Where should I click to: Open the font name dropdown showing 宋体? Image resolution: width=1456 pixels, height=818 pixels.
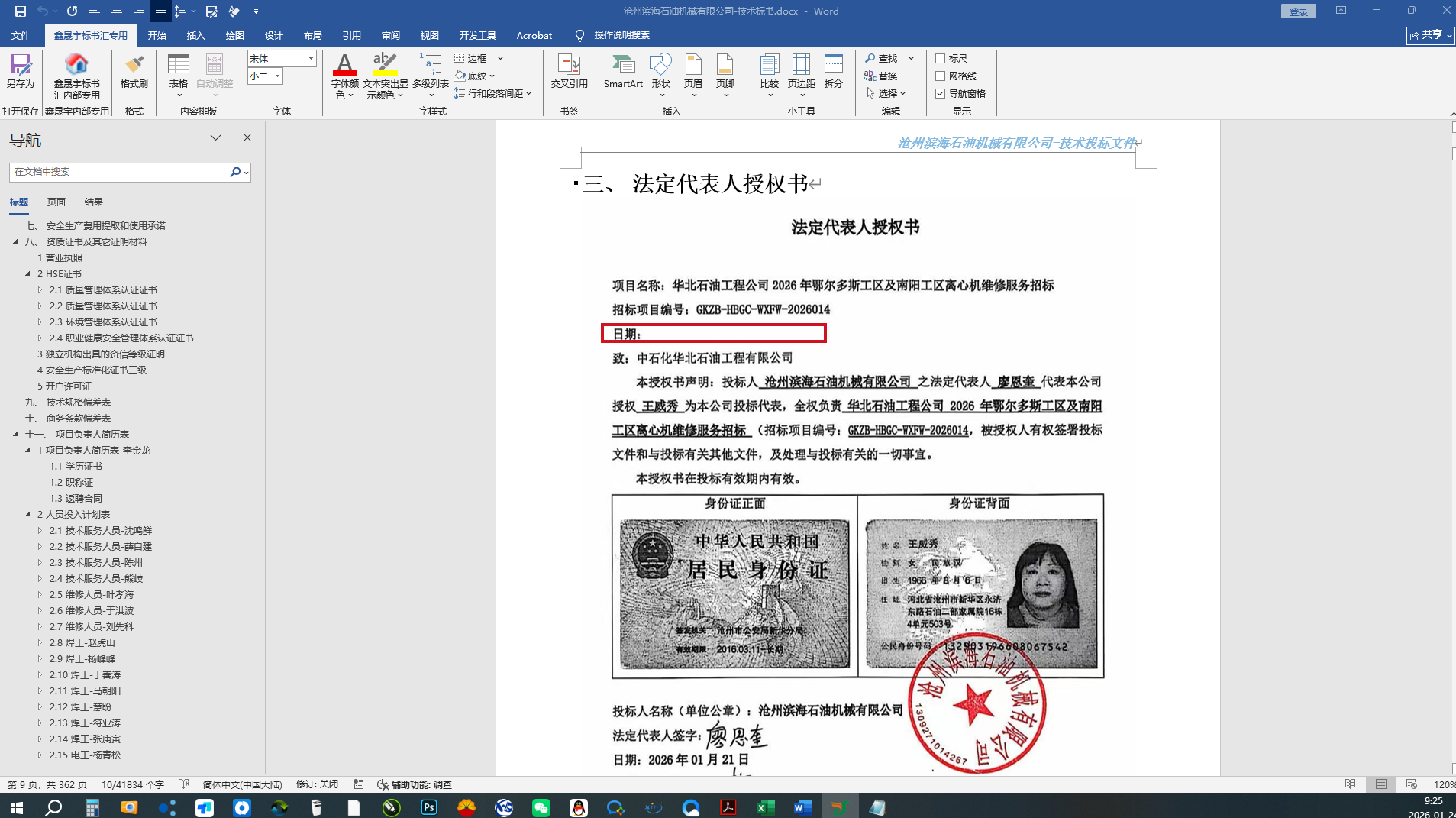click(311, 58)
